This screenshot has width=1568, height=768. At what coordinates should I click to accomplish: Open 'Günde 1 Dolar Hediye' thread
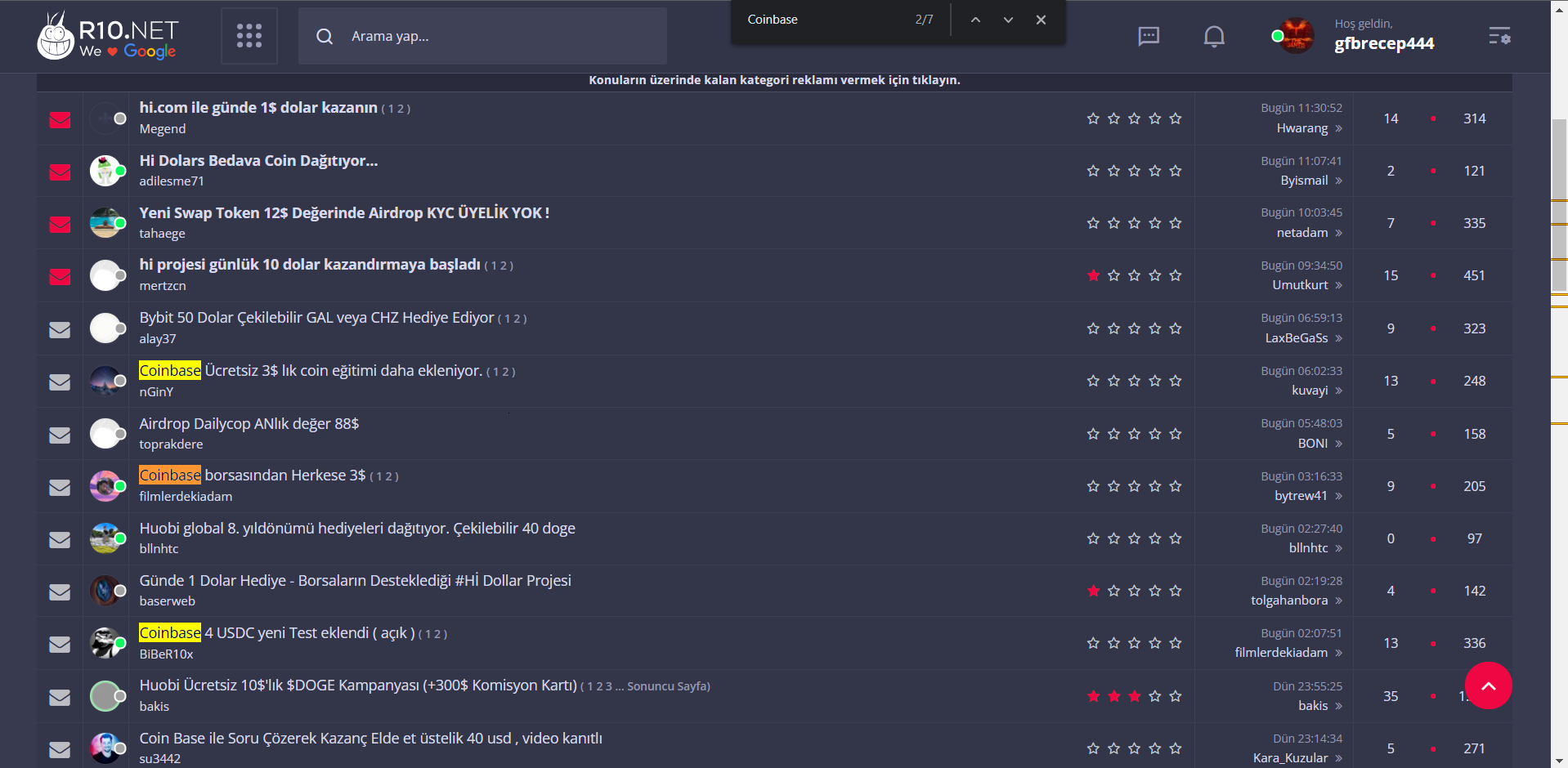tap(355, 581)
